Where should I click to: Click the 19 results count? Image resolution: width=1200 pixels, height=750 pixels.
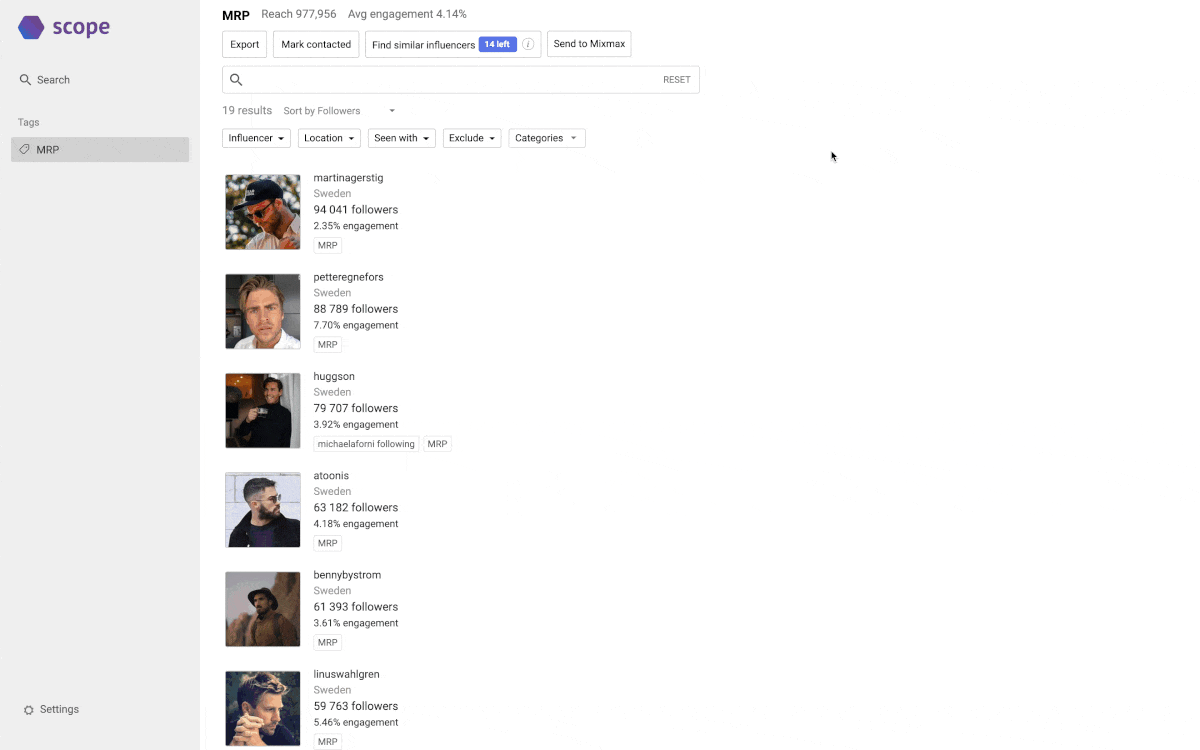tap(247, 111)
